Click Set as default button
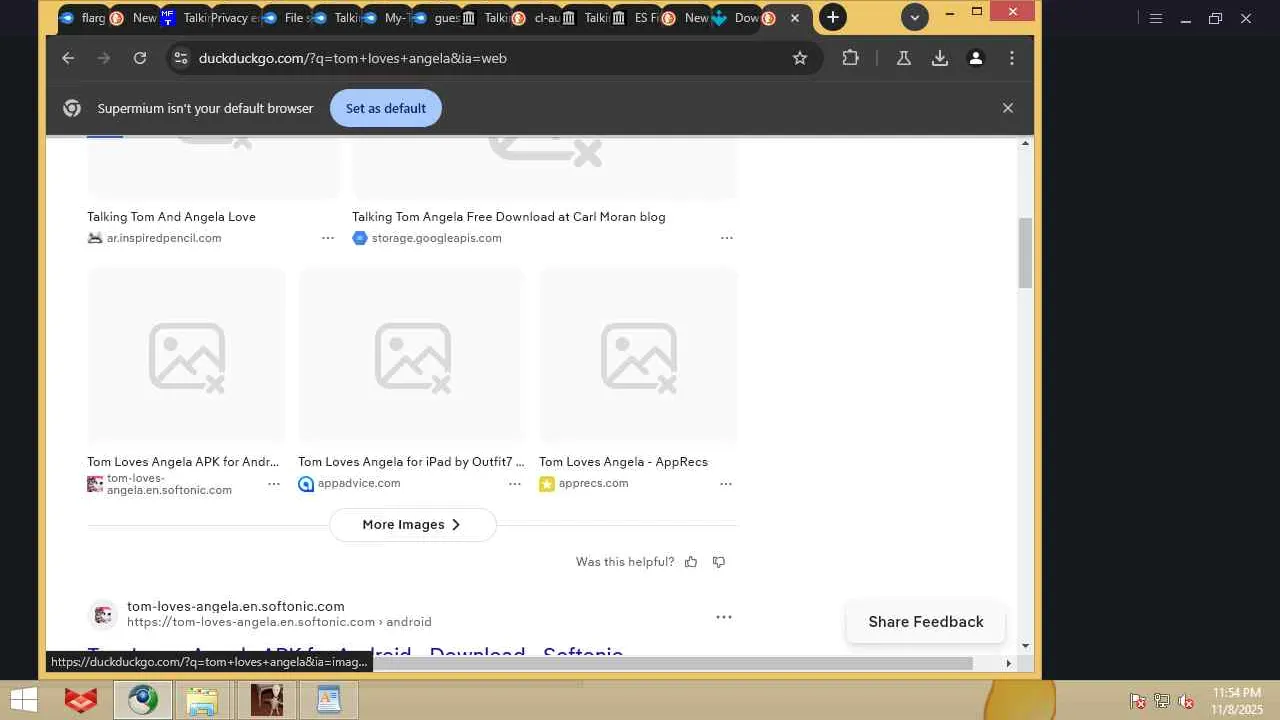 (386, 108)
